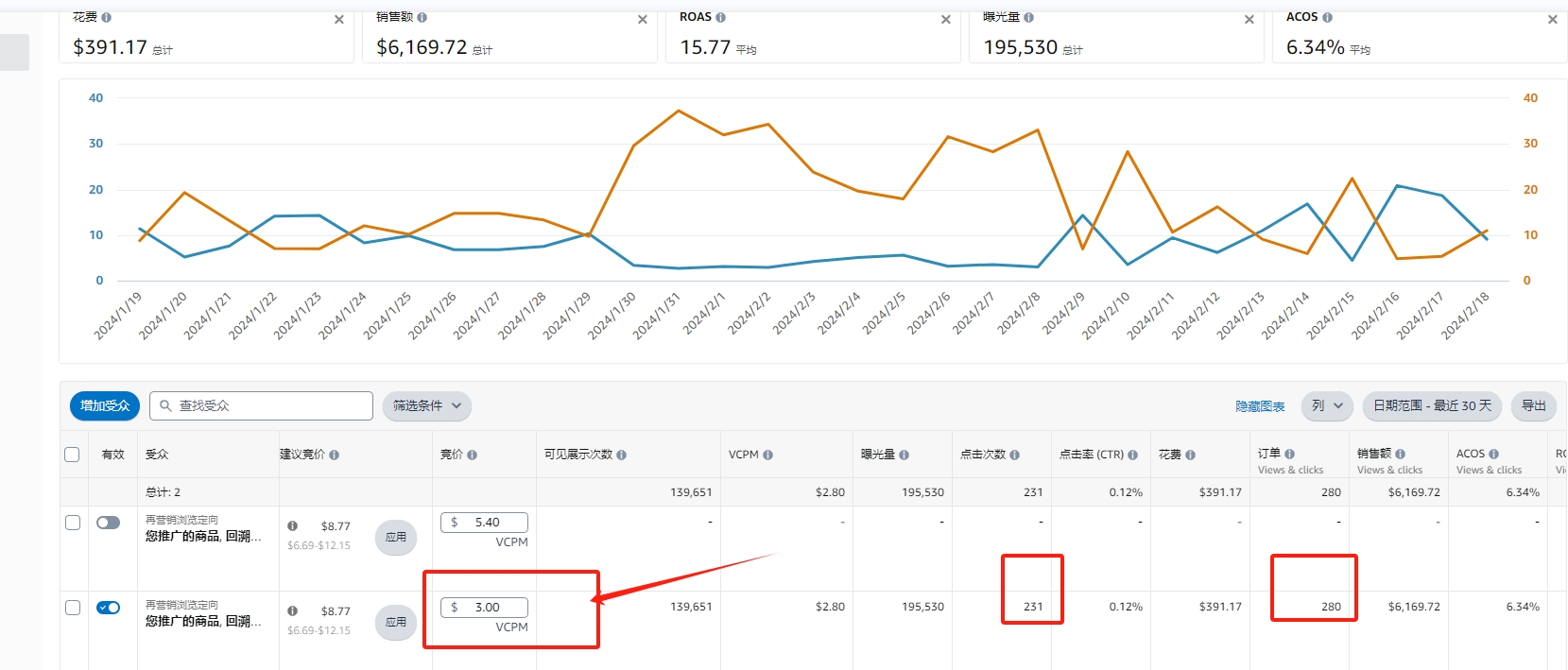Click info icon in ACOS table column header

click(x=1494, y=454)
